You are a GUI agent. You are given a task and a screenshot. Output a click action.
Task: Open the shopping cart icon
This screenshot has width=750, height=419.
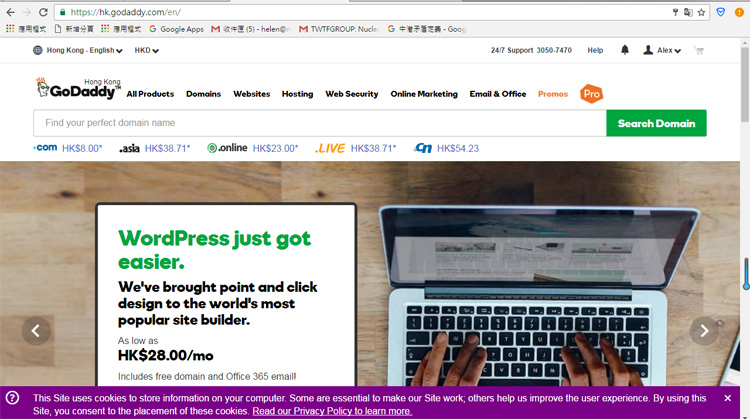(x=698, y=50)
